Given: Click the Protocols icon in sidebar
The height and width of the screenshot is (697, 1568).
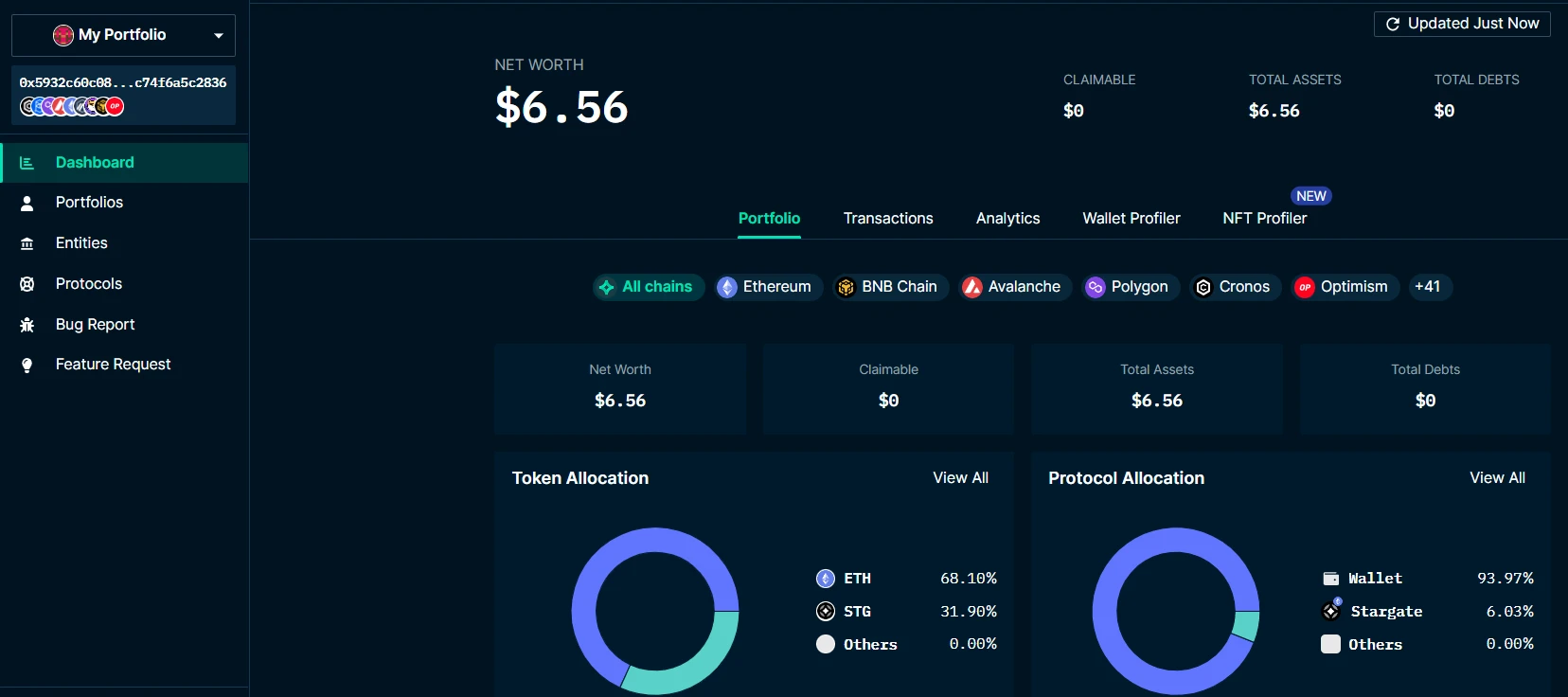Looking at the screenshot, I should [x=27, y=284].
